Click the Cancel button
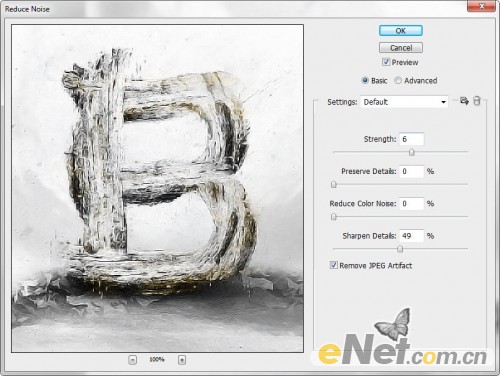Viewport: 500px width, 376px height. point(401,48)
